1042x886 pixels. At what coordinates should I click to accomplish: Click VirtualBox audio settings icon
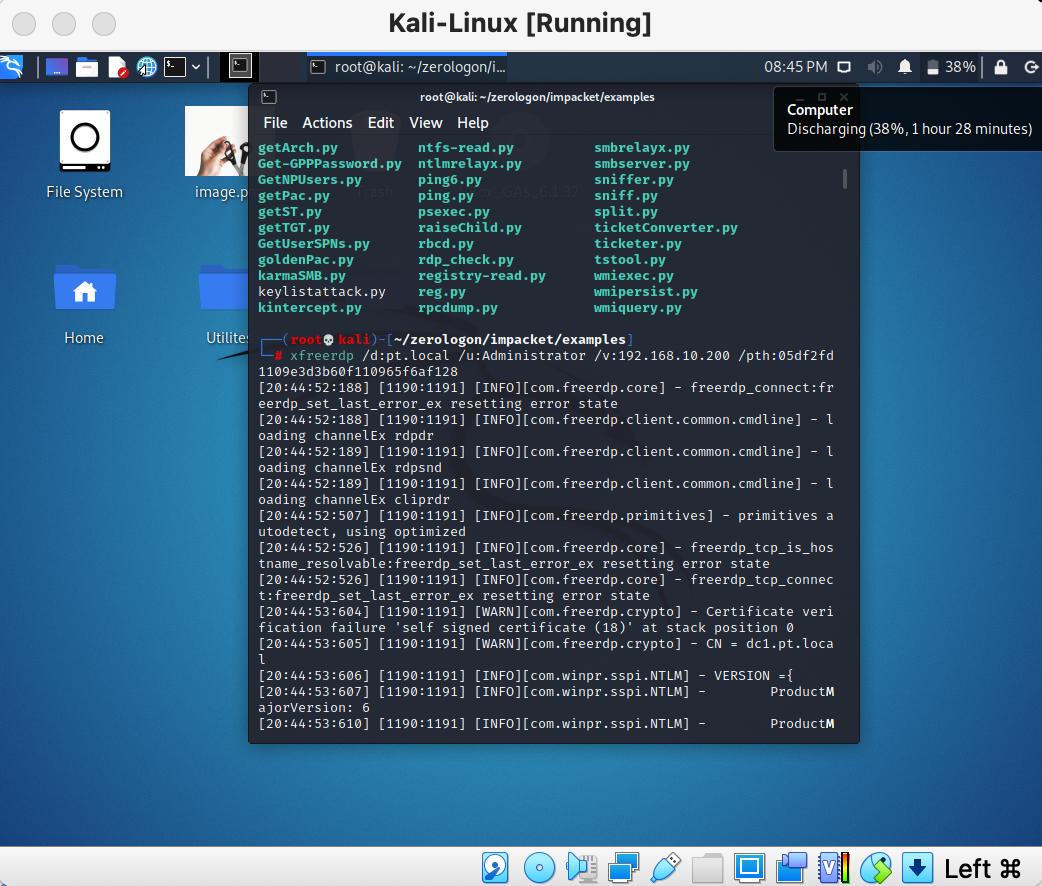click(582, 868)
